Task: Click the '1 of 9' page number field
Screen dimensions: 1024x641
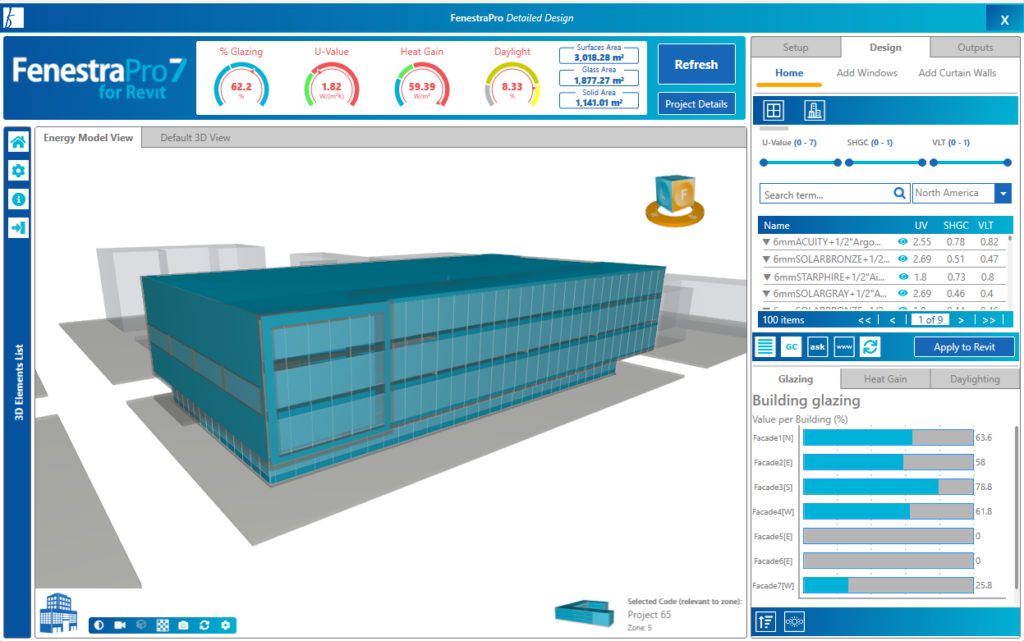Action: point(931,320)
